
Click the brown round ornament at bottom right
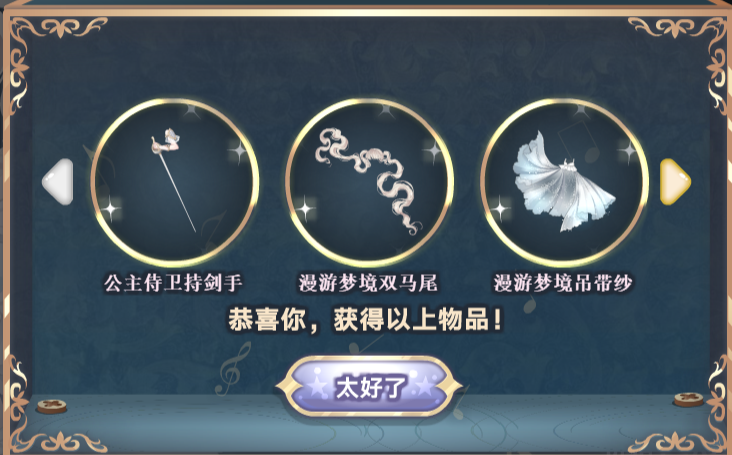coord(688,400)
